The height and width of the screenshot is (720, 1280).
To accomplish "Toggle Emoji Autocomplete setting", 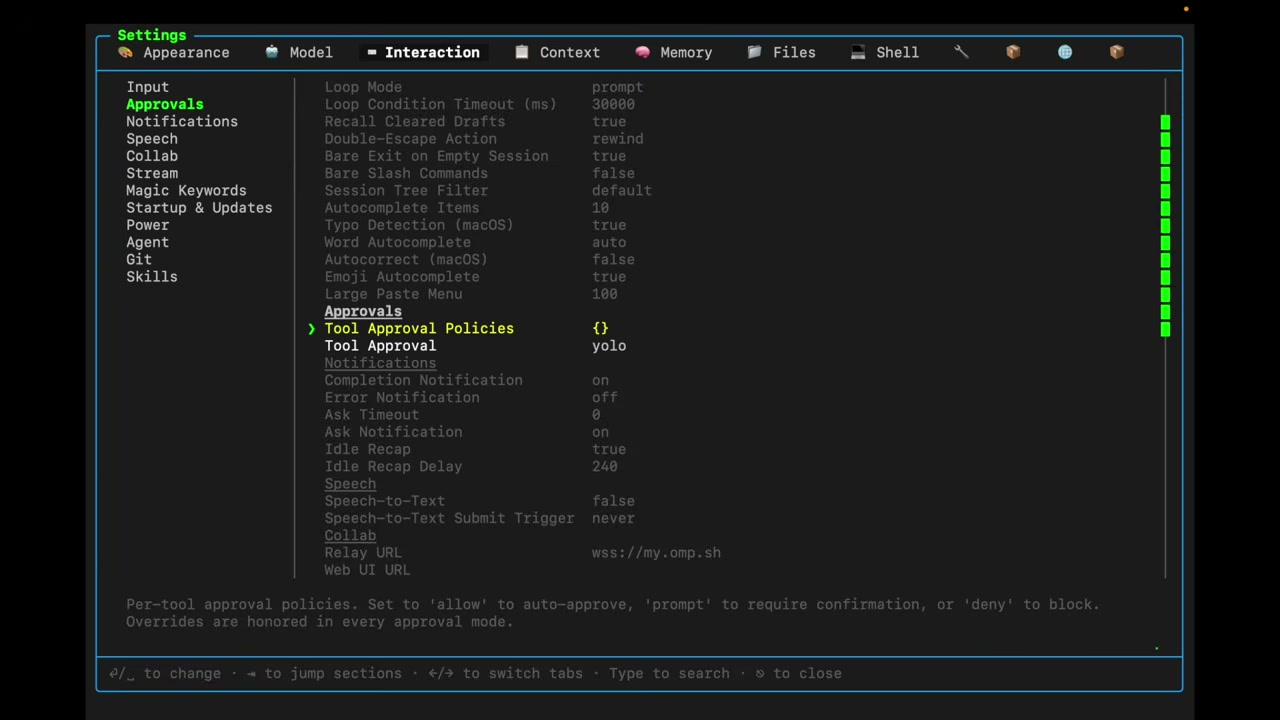I will (x=609, y=277).
